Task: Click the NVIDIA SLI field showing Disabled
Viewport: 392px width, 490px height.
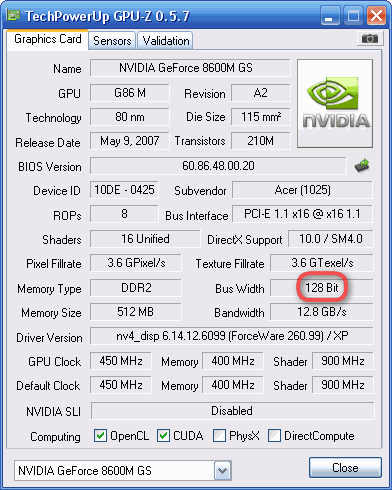Action: [232, 411]
